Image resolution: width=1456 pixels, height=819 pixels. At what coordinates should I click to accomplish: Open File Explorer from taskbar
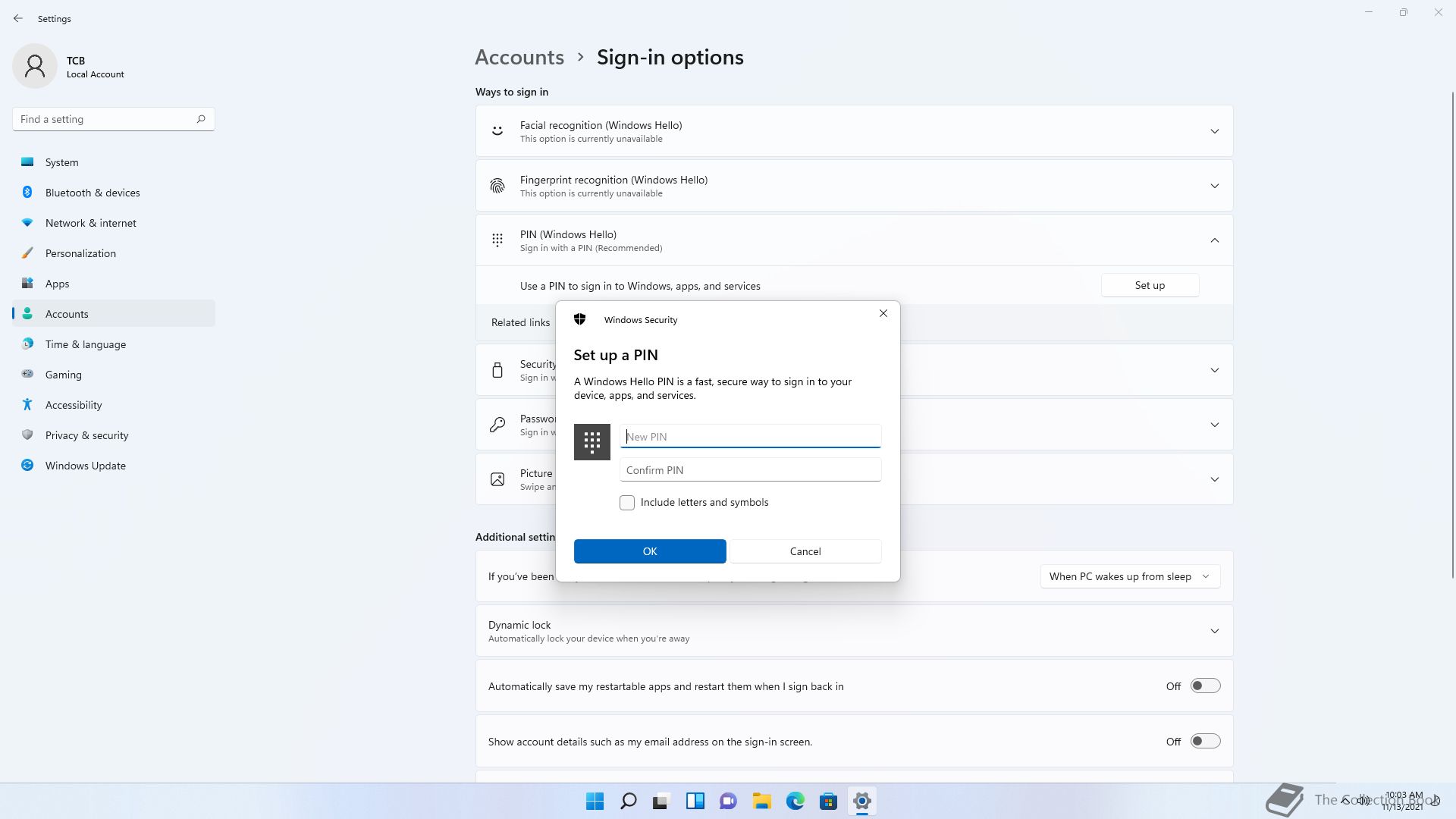pyautogui.click(x=762, y=801)
